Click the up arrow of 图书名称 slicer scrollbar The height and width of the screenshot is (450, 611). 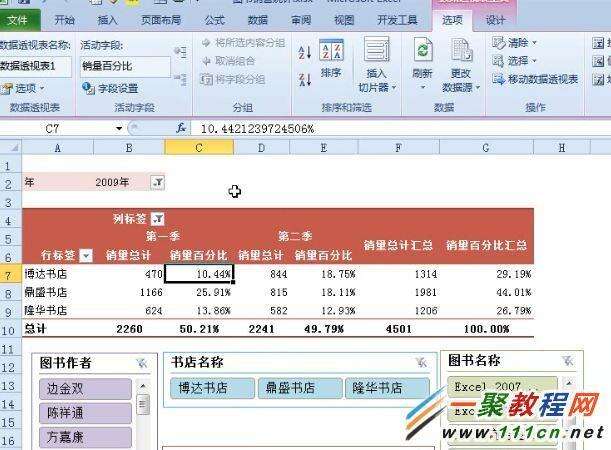(x=569, y=383)
